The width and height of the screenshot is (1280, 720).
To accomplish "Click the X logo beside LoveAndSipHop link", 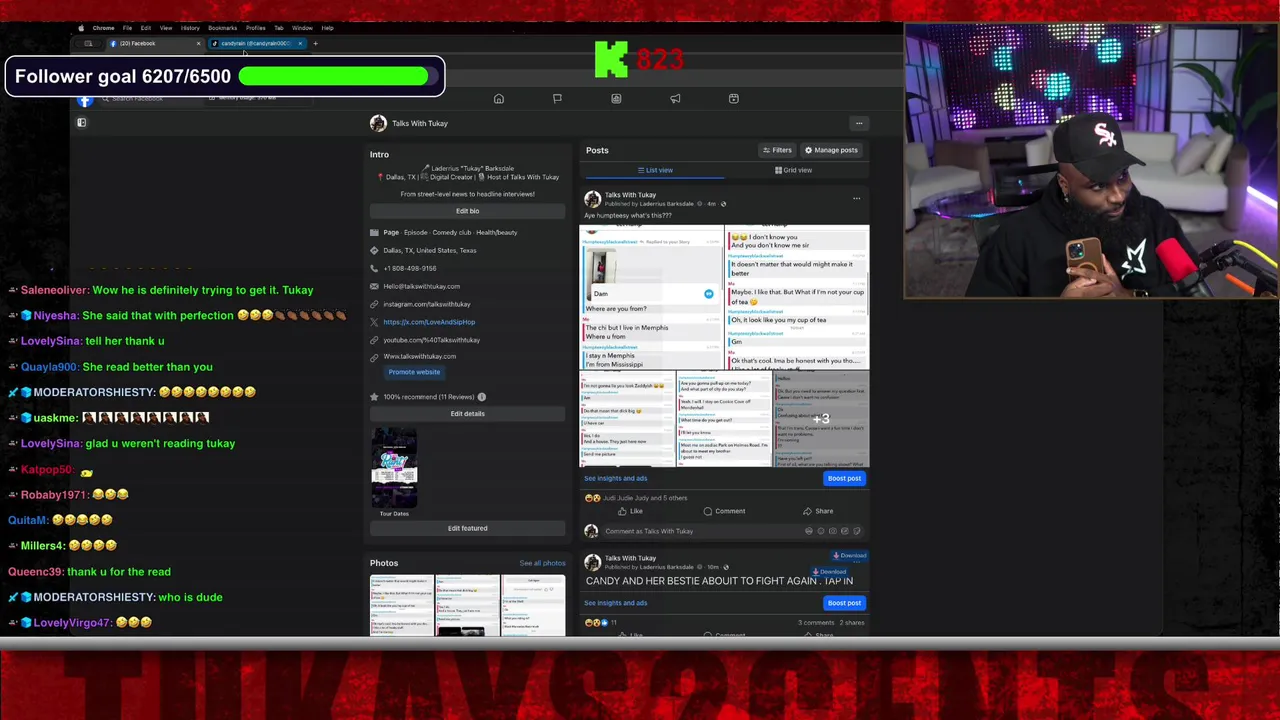I will pyautogui.click(x=374, y=322).
